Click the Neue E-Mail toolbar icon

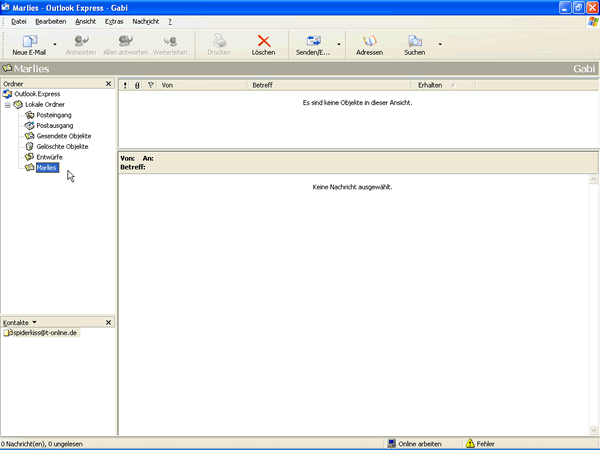click(x=28, y=44)
